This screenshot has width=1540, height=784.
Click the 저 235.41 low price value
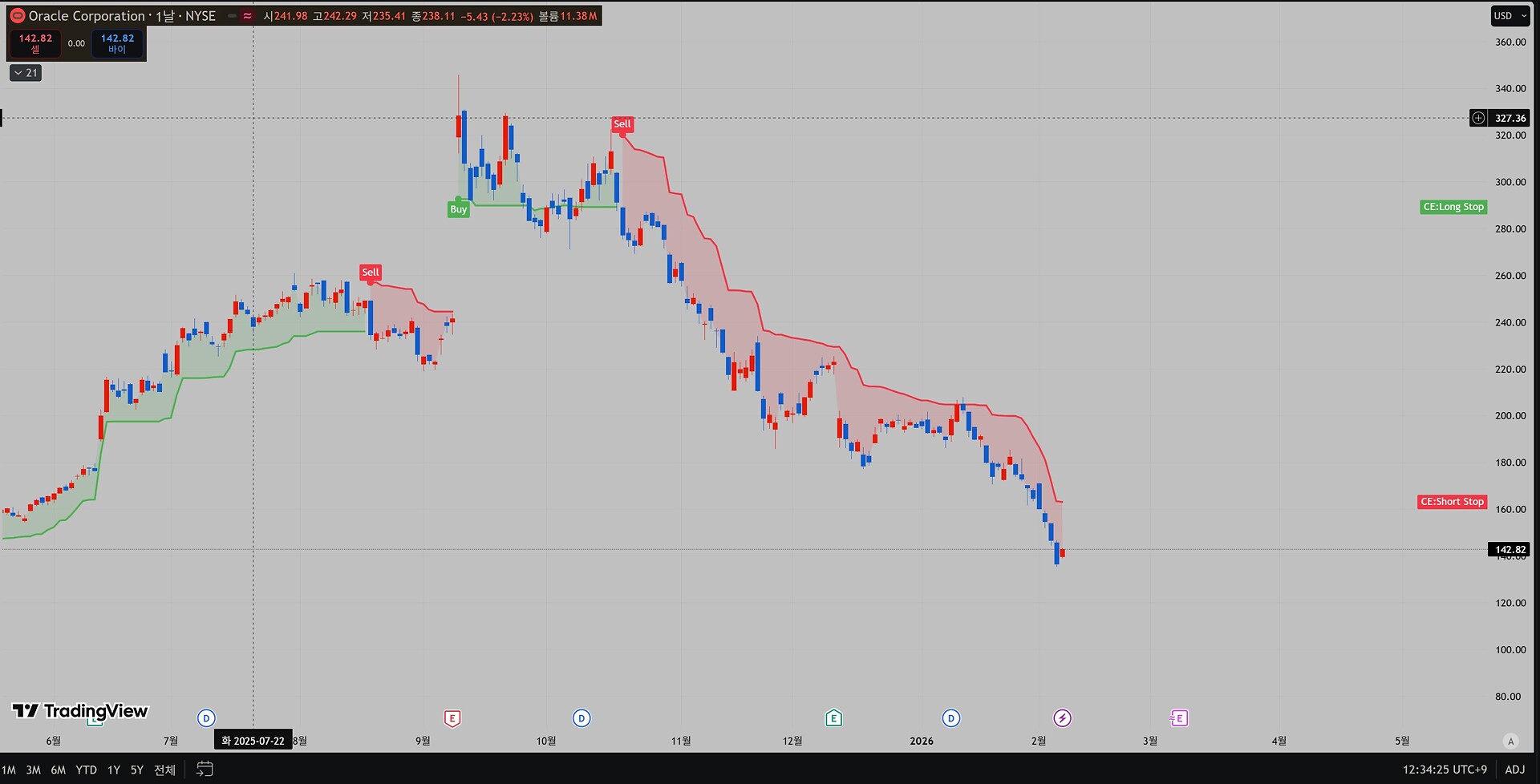[384, 16]
